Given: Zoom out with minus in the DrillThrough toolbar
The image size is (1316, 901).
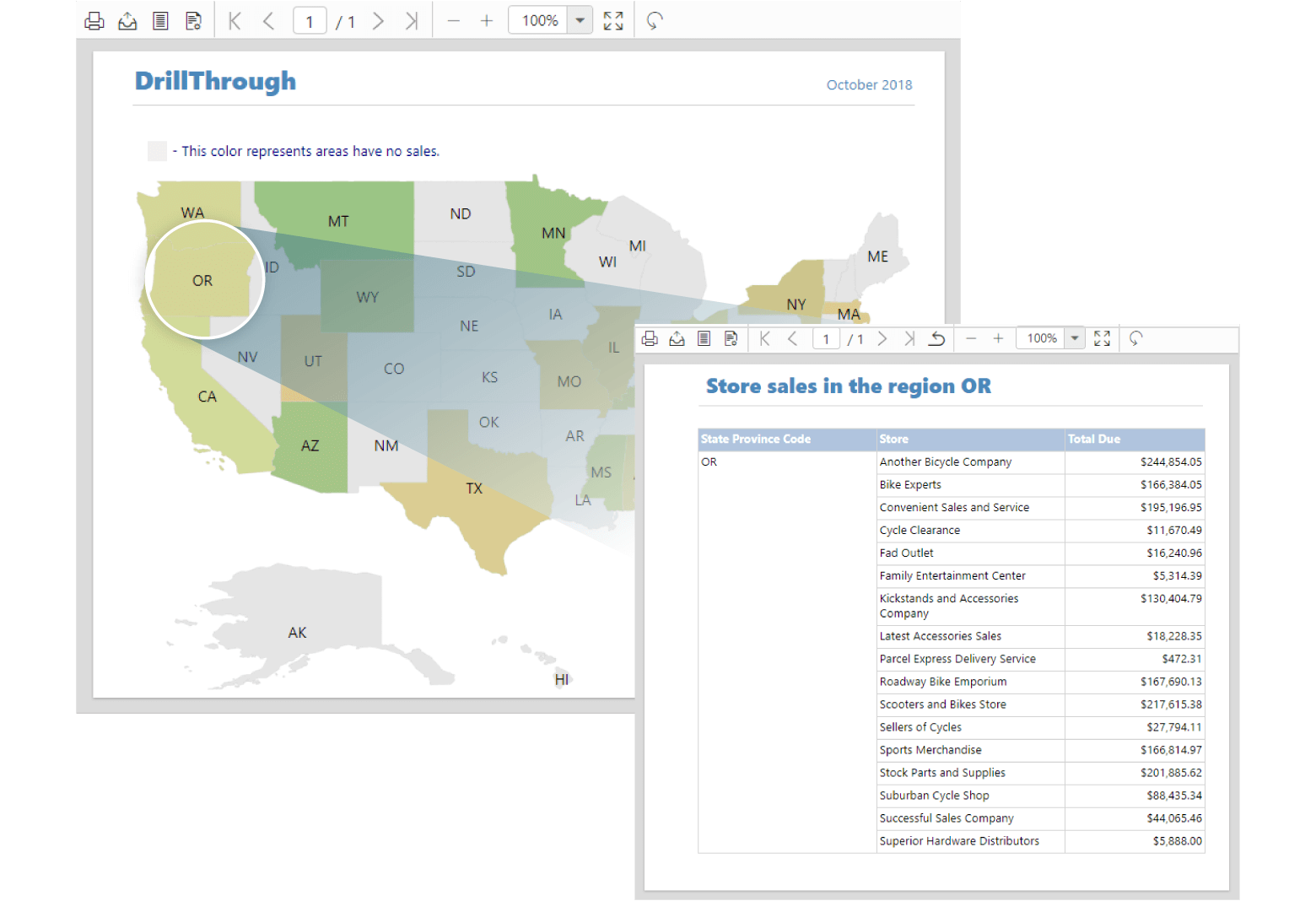Looking at the screenshot, I should [454, 21].
